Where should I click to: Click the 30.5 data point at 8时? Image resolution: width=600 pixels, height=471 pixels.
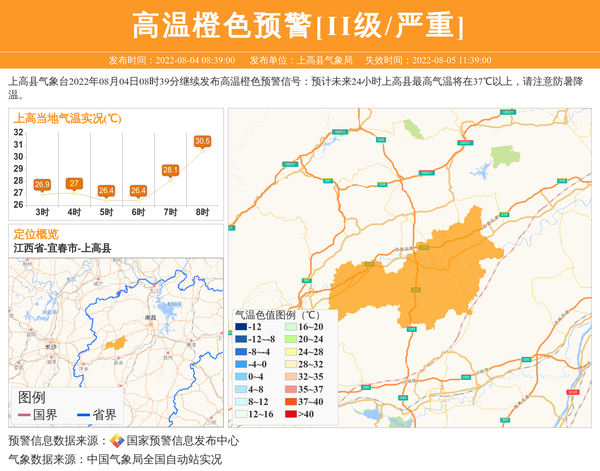tap(202, 141)
